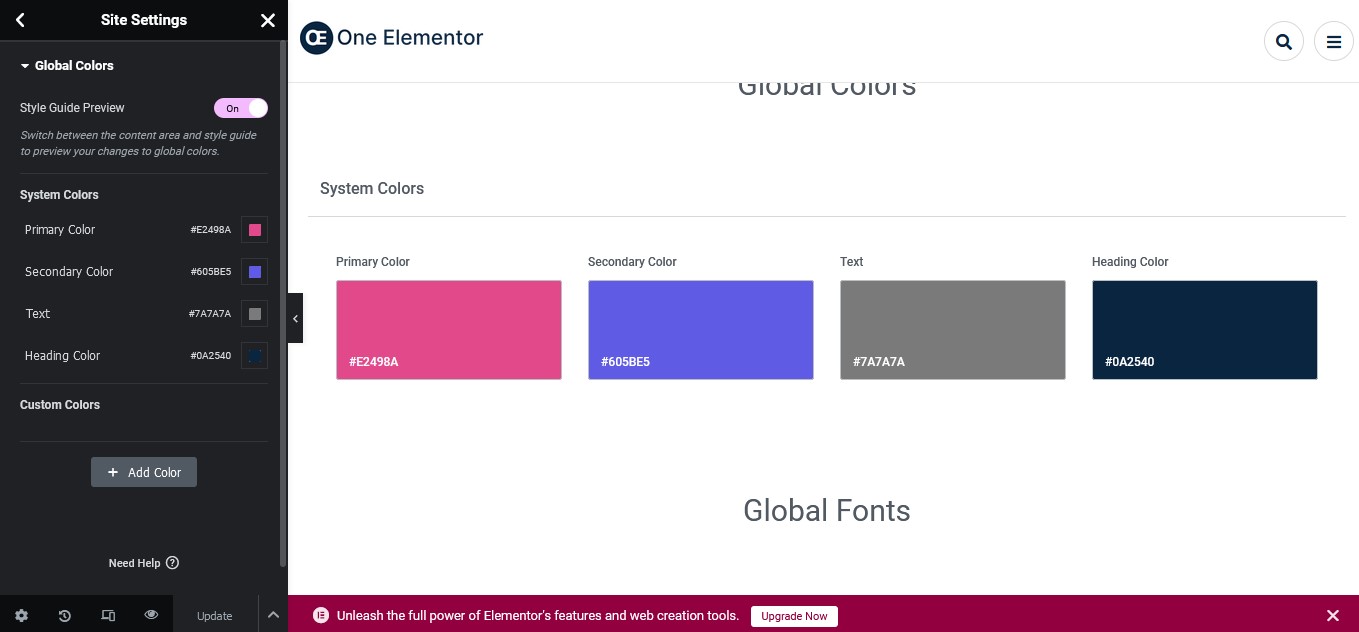Screen dimensions: 1359x632
Task: Click the Add Color button
Action: point(143,472)
